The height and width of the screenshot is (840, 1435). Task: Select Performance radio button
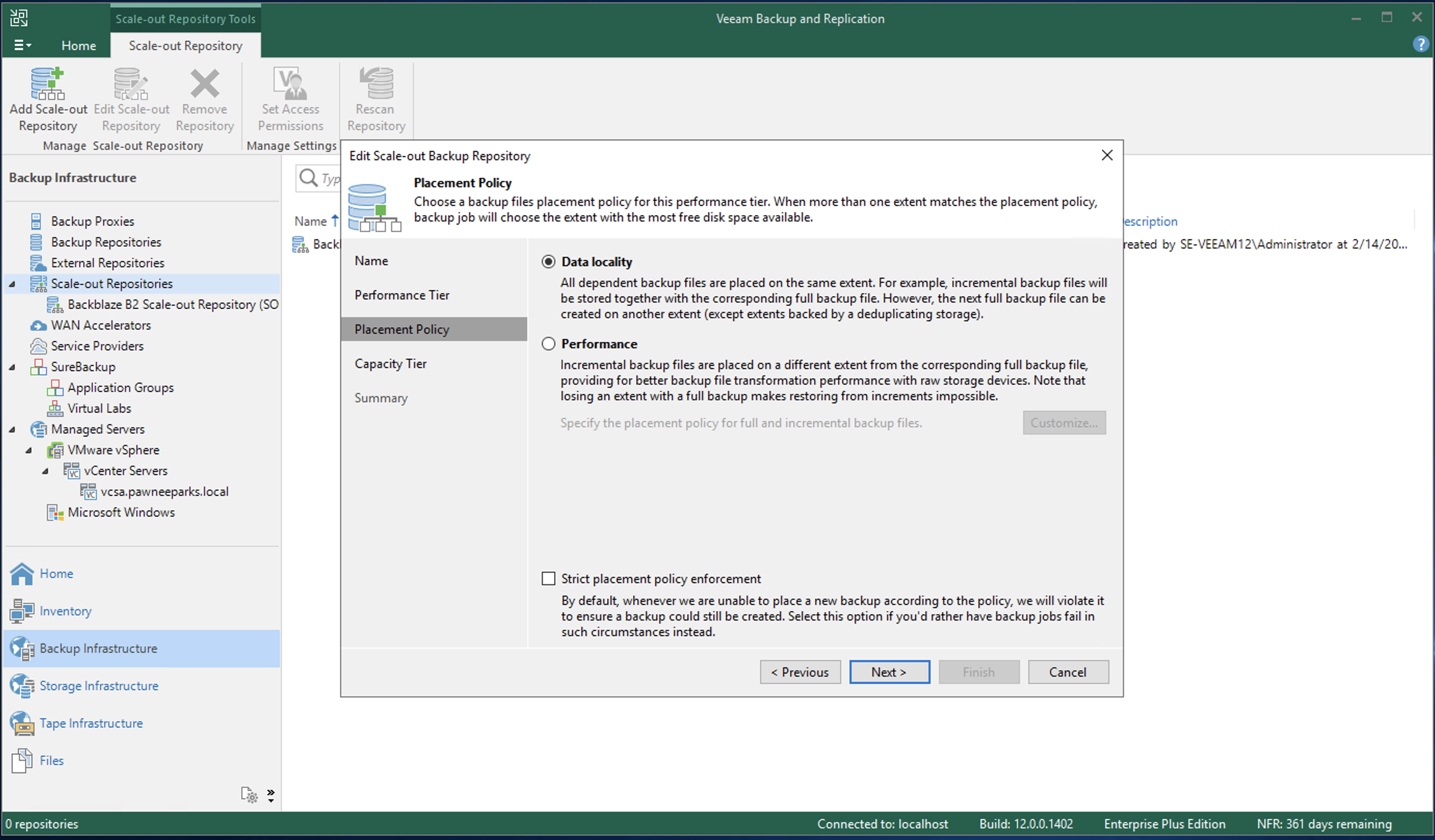548,344
